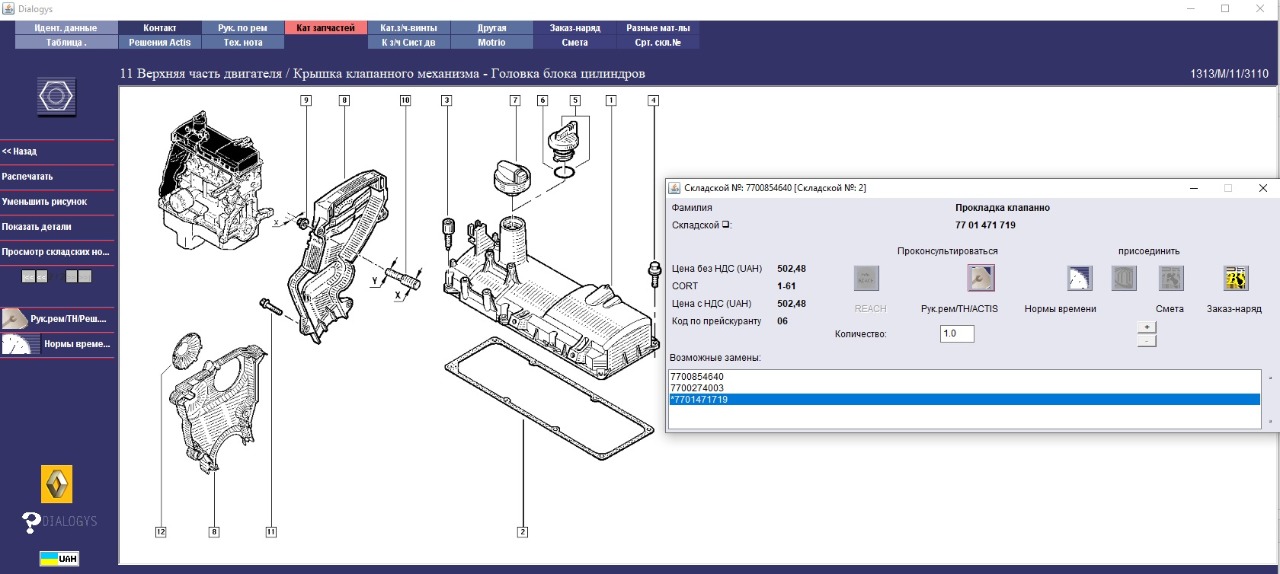This screenshot has height=574, width=1280.
Task: Click the Renault logo icon
Action: coord(57,484)
